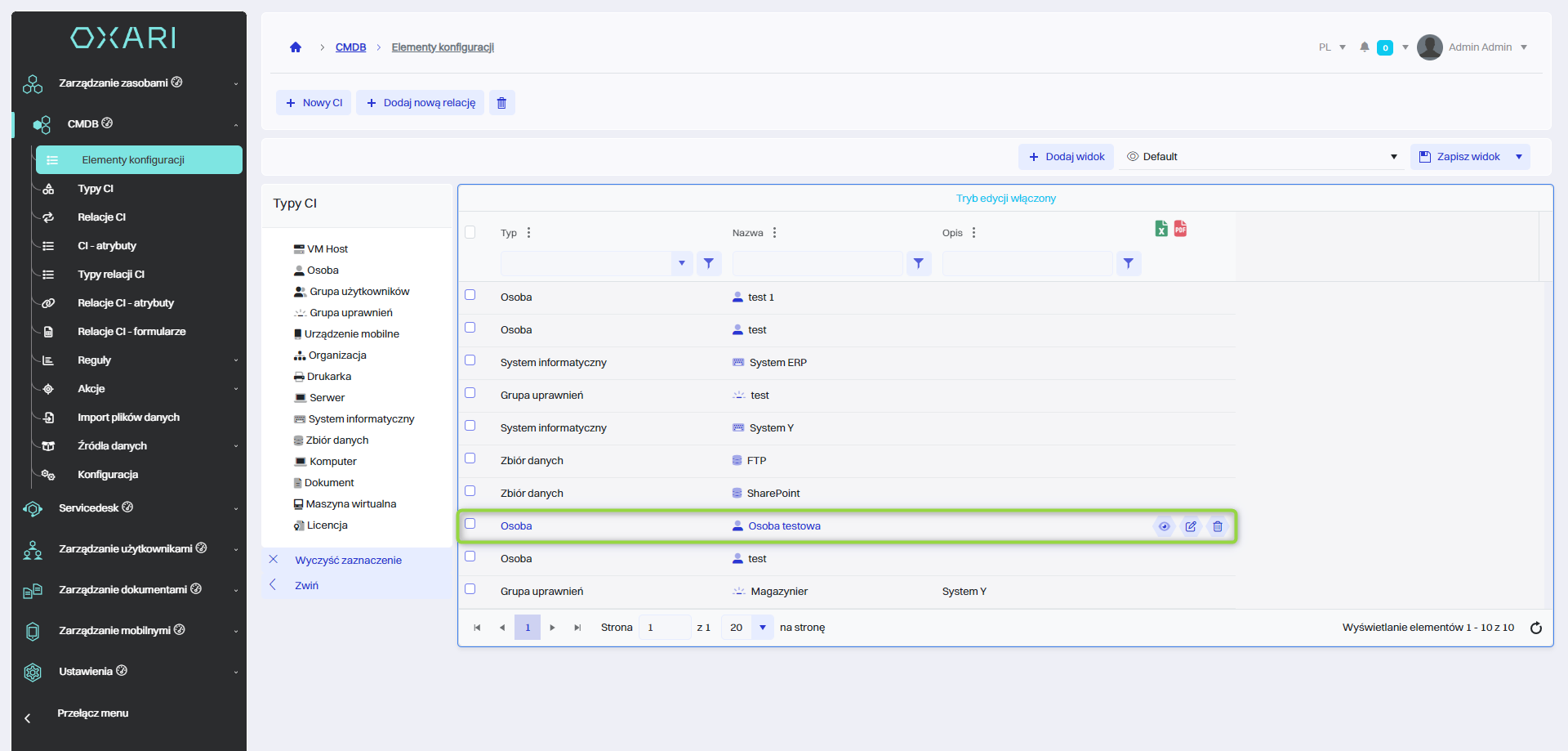Toggle select-all checkbox in header
Viewport: 1568px width, 751px height.
pos(470,232)
